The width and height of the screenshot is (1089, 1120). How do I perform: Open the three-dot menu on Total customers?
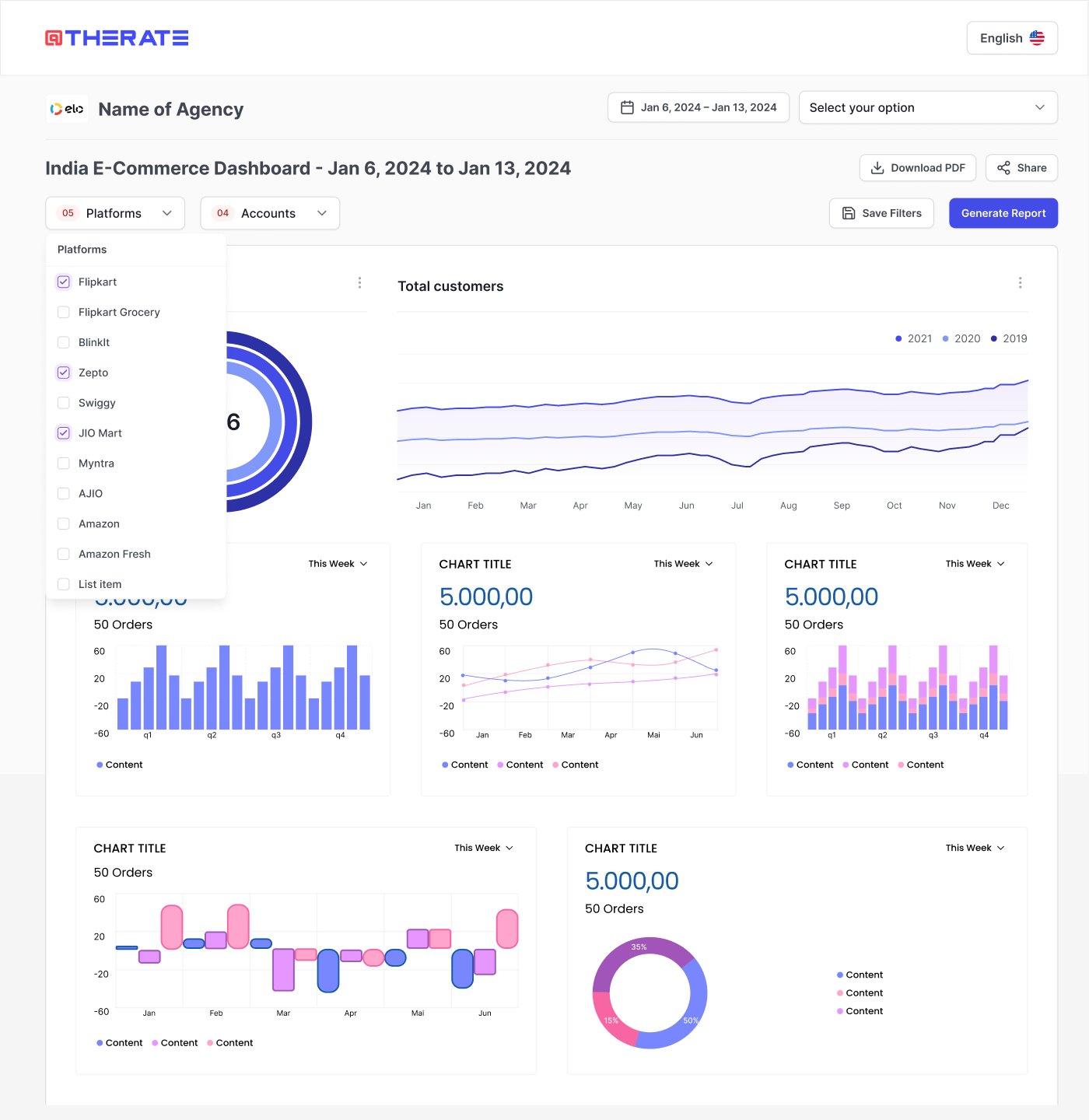click(x=1020, y=283)
